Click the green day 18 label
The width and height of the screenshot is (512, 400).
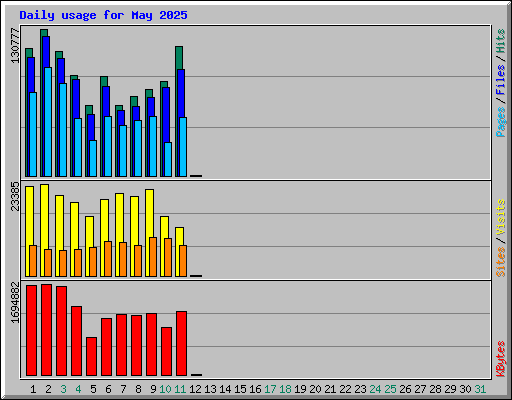(x=285, y=389)
